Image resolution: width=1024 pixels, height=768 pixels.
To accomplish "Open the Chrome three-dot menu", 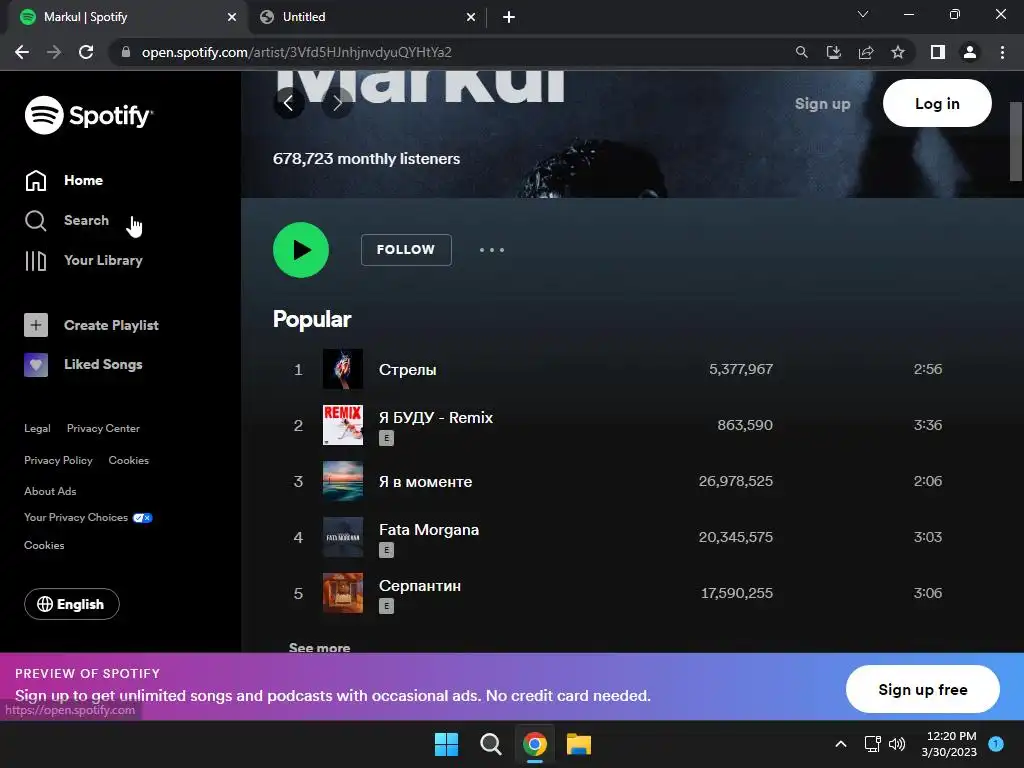I will tap(1002, 52).
